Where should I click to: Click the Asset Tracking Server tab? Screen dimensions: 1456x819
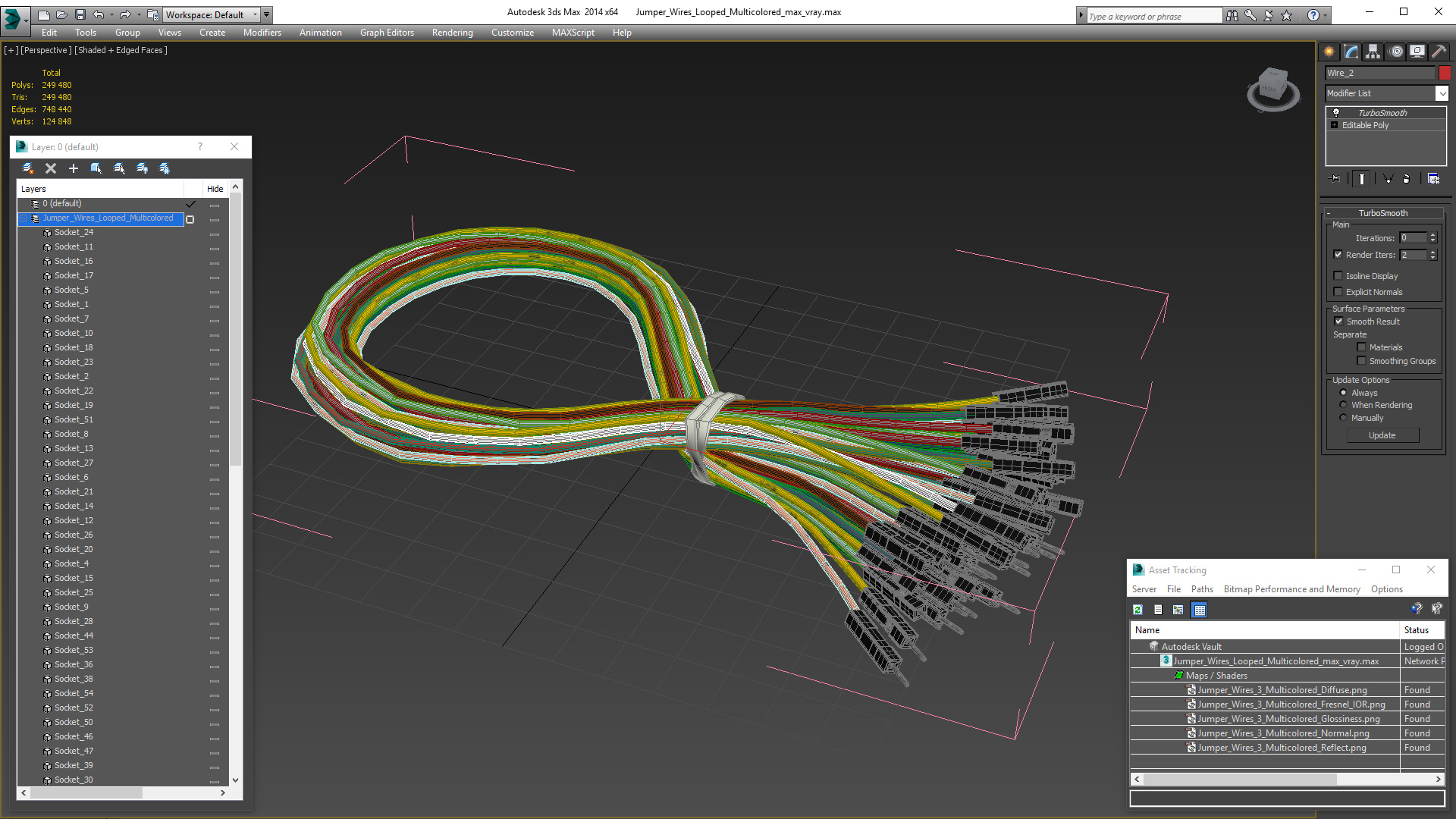click(x=1145, y=589)
